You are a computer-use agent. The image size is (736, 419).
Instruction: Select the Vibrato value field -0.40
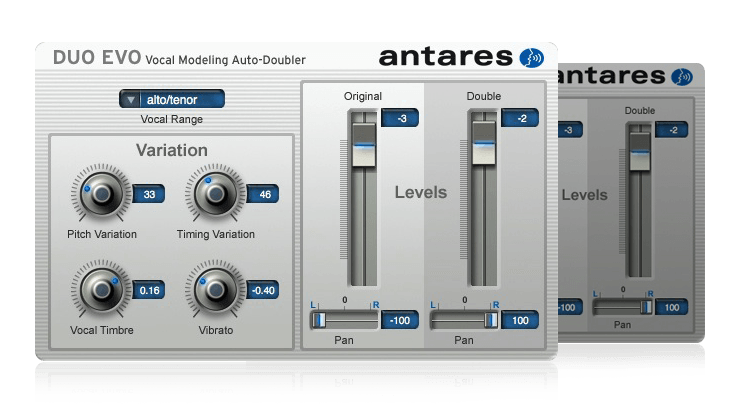coord(263,290)
